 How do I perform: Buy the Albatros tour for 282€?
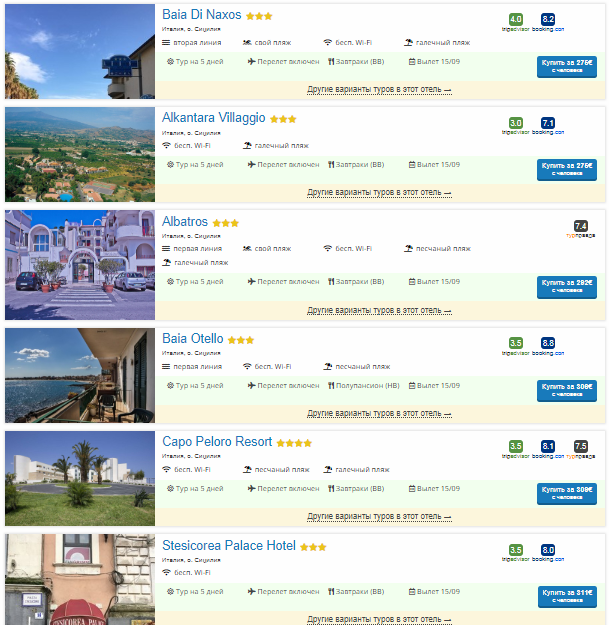pos(566,287)
